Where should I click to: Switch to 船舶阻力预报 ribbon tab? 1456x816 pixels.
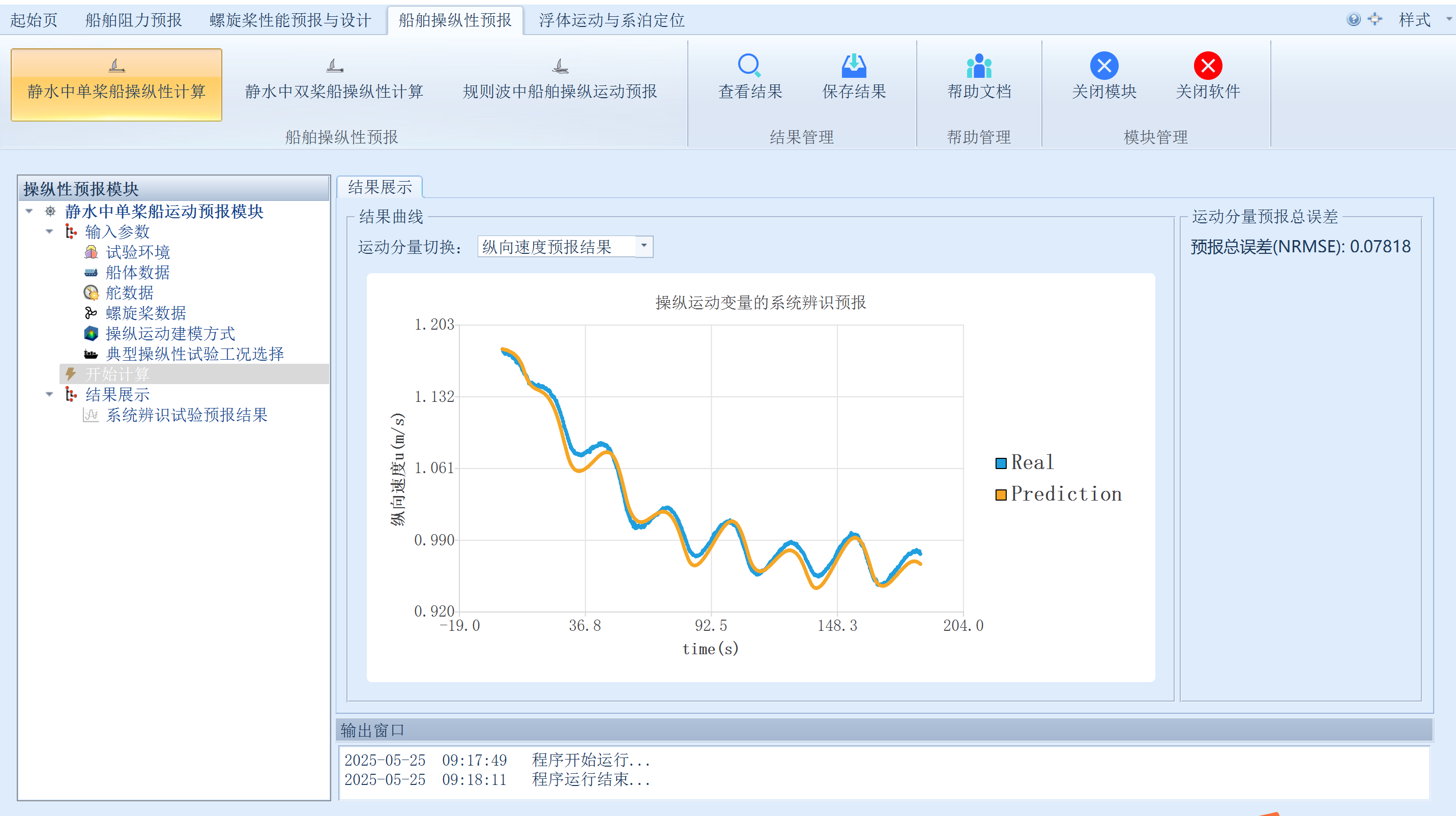[x=133, y=20]
